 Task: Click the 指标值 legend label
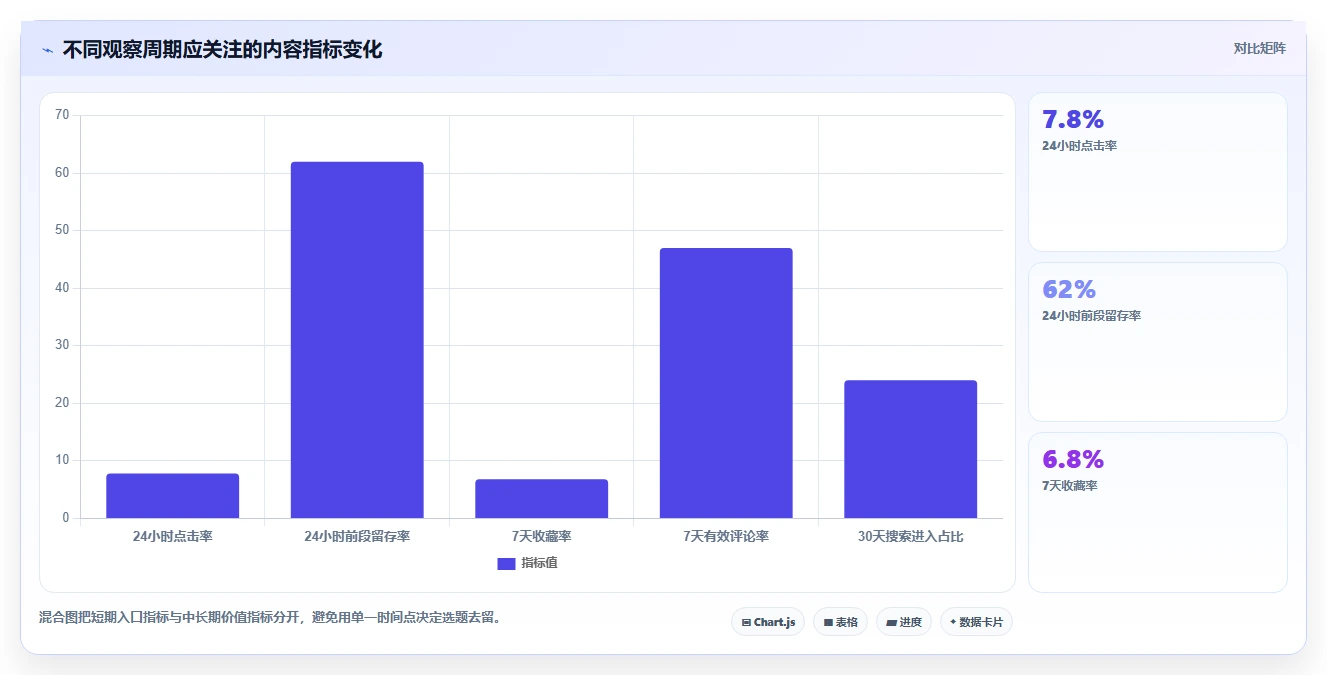(539, 563)
